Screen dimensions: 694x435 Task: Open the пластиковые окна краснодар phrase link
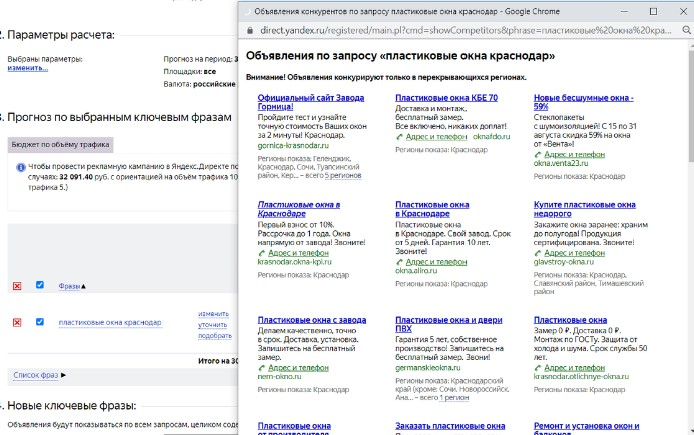[x=110, y=322]
